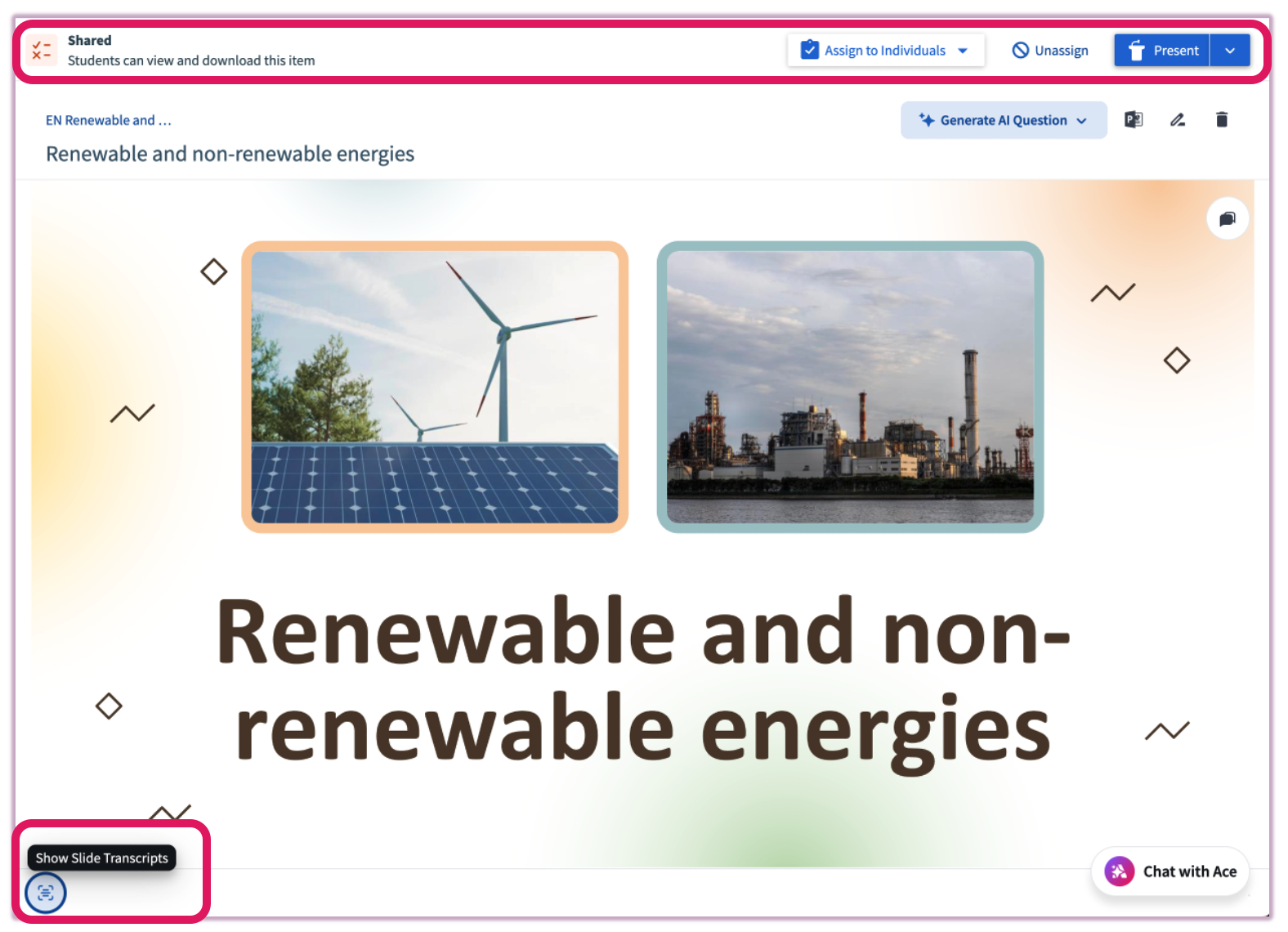Click the sparkle icon on Generate AI Question
The height and width of the screenshot is (932, 1288).
point(926,120)
